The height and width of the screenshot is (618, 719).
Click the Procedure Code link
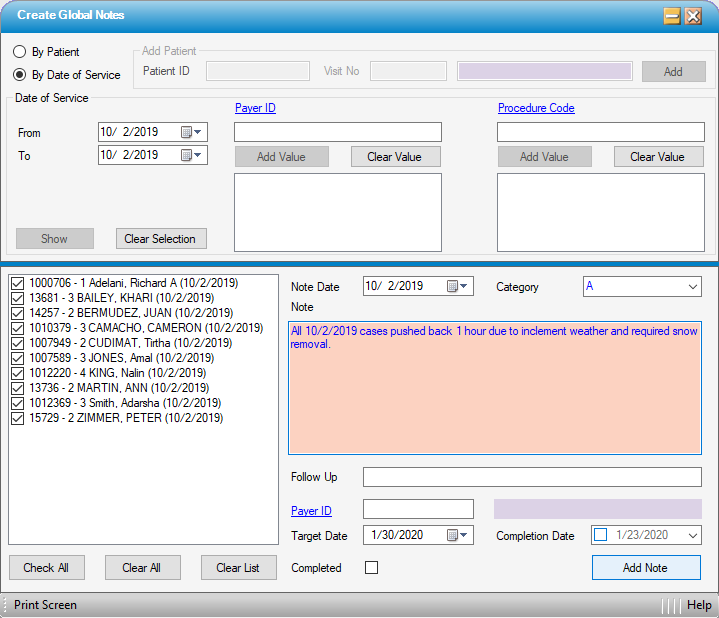(x=536, y=108)
